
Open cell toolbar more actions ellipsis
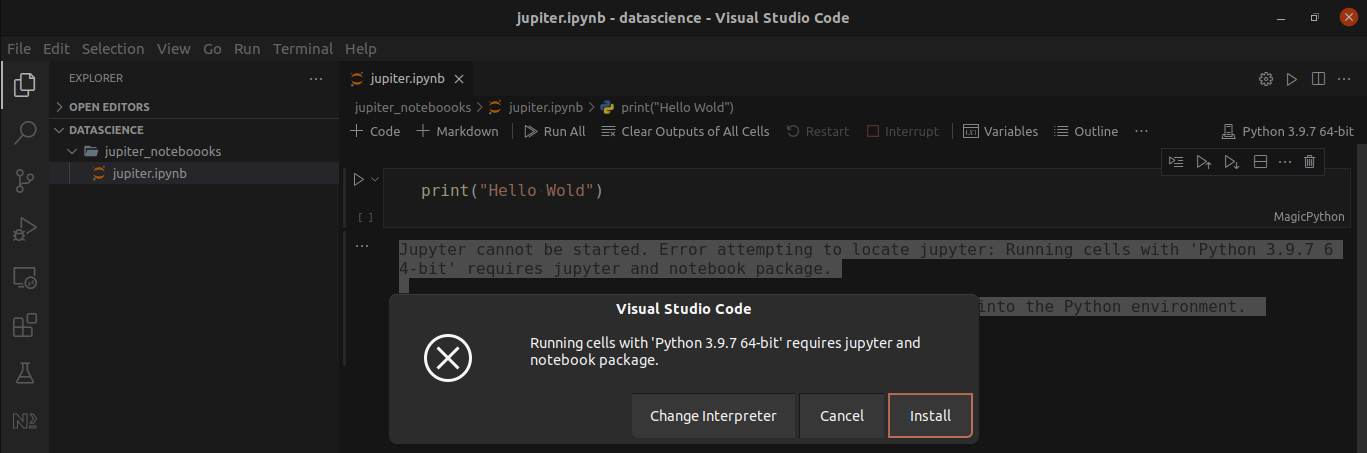tap(1285, 161)
